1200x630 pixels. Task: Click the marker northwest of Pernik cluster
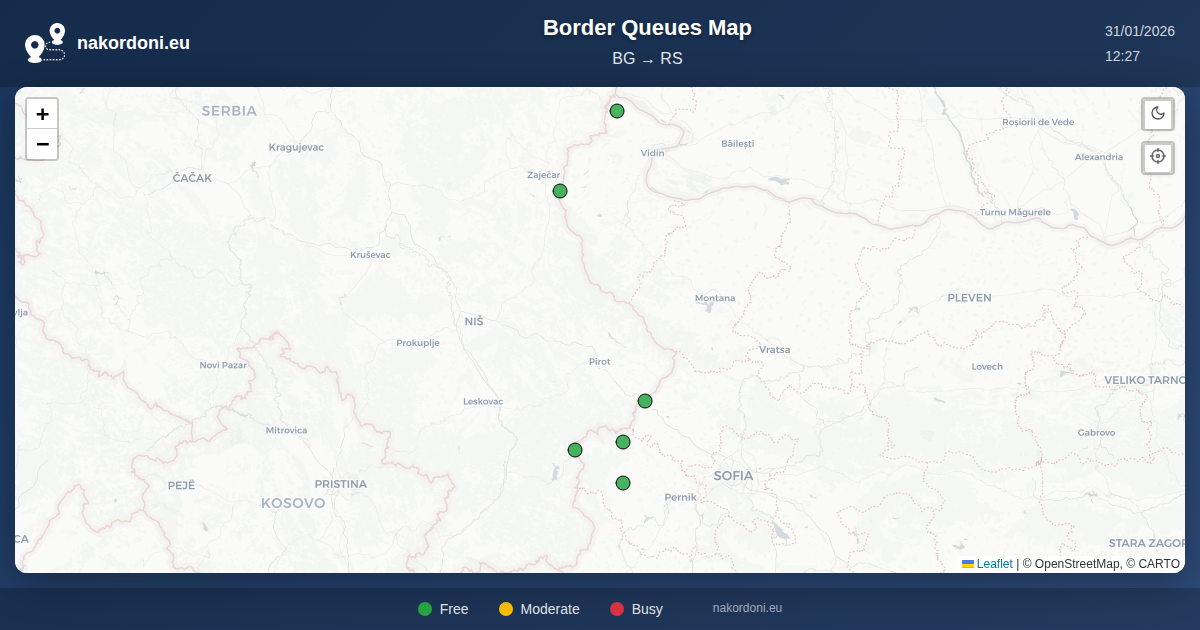tap(623, 442)
